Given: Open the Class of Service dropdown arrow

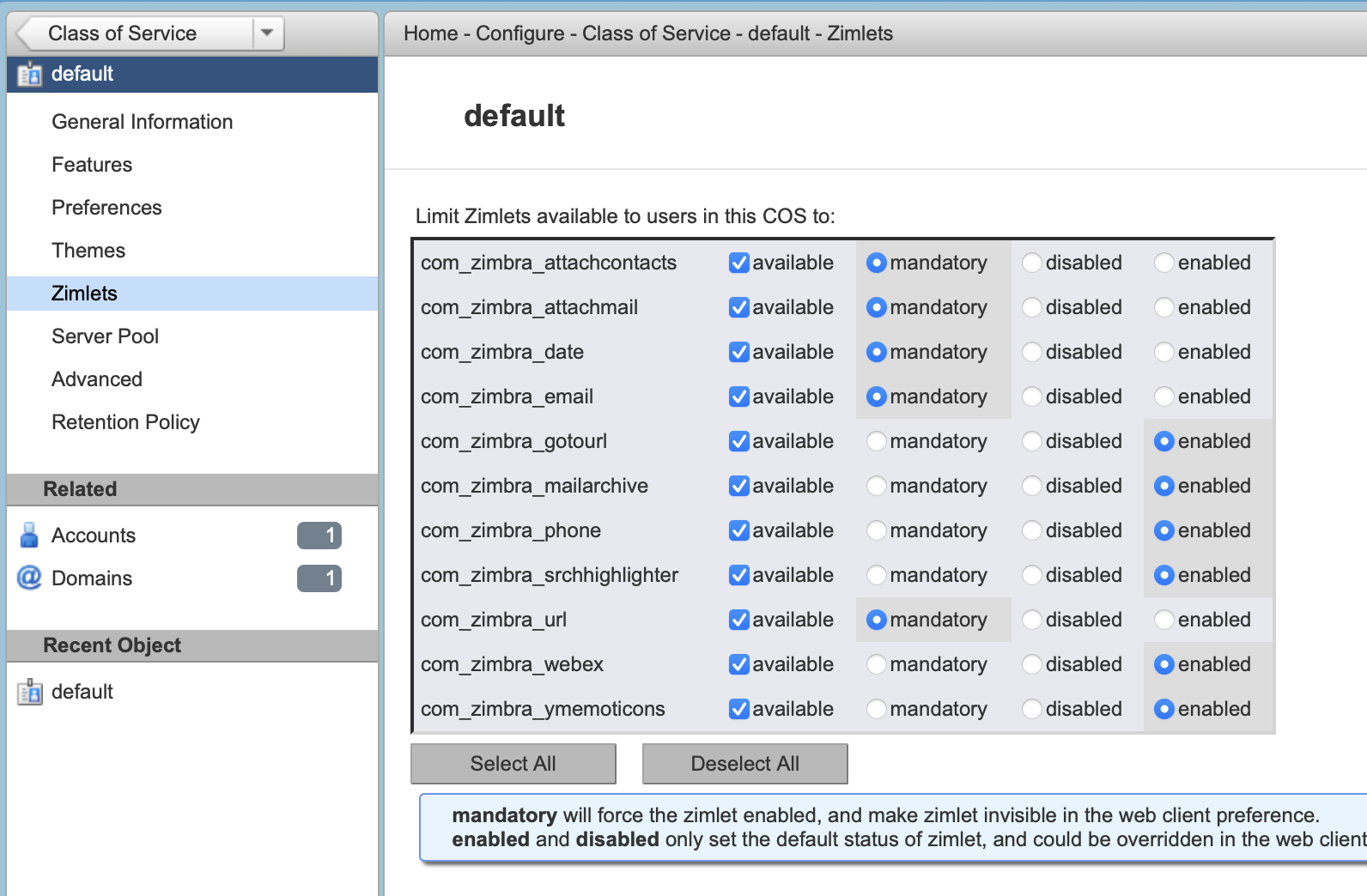Looking at the screenshot, I should (x=267, y=33).
